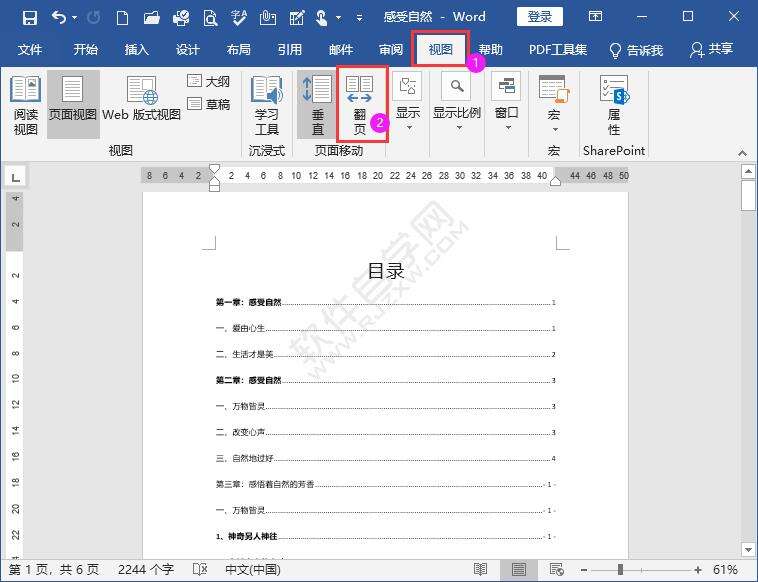Screen dimensions: 758x582
Task: Undo the last action
Action: click(59, 18)
